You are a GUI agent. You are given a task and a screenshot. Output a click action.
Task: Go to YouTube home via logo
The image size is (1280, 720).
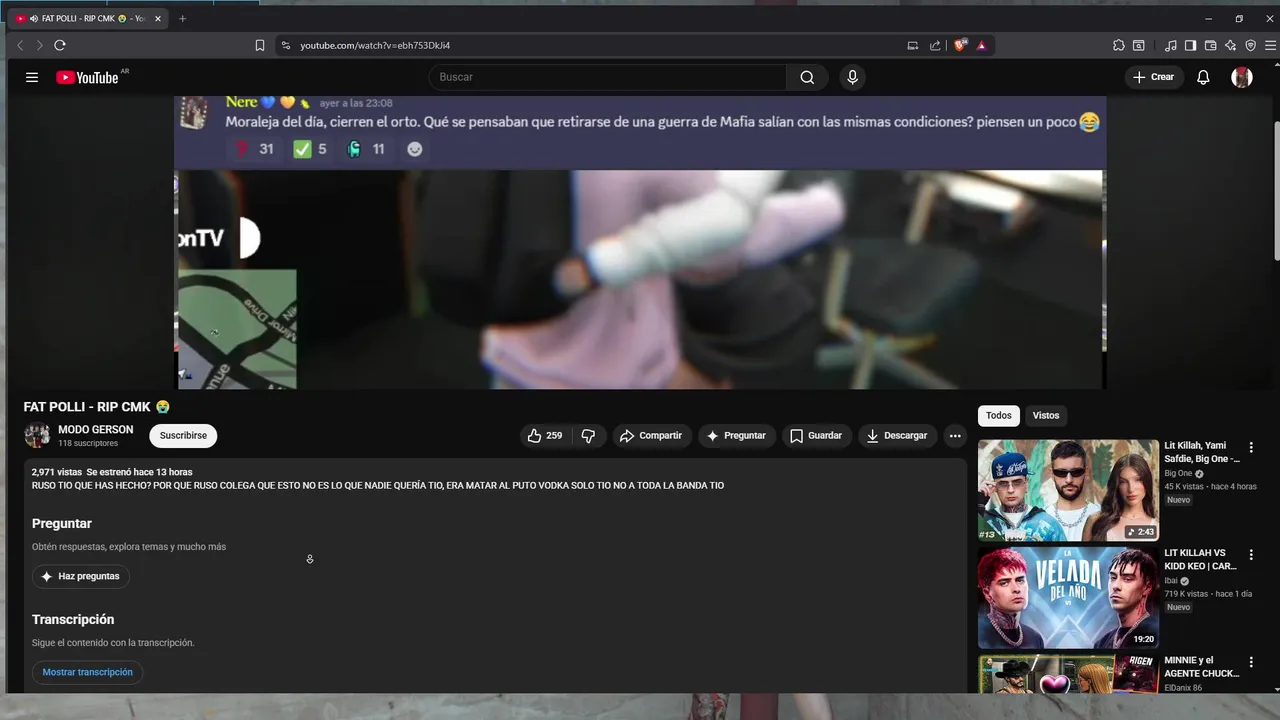coord(87,77)
